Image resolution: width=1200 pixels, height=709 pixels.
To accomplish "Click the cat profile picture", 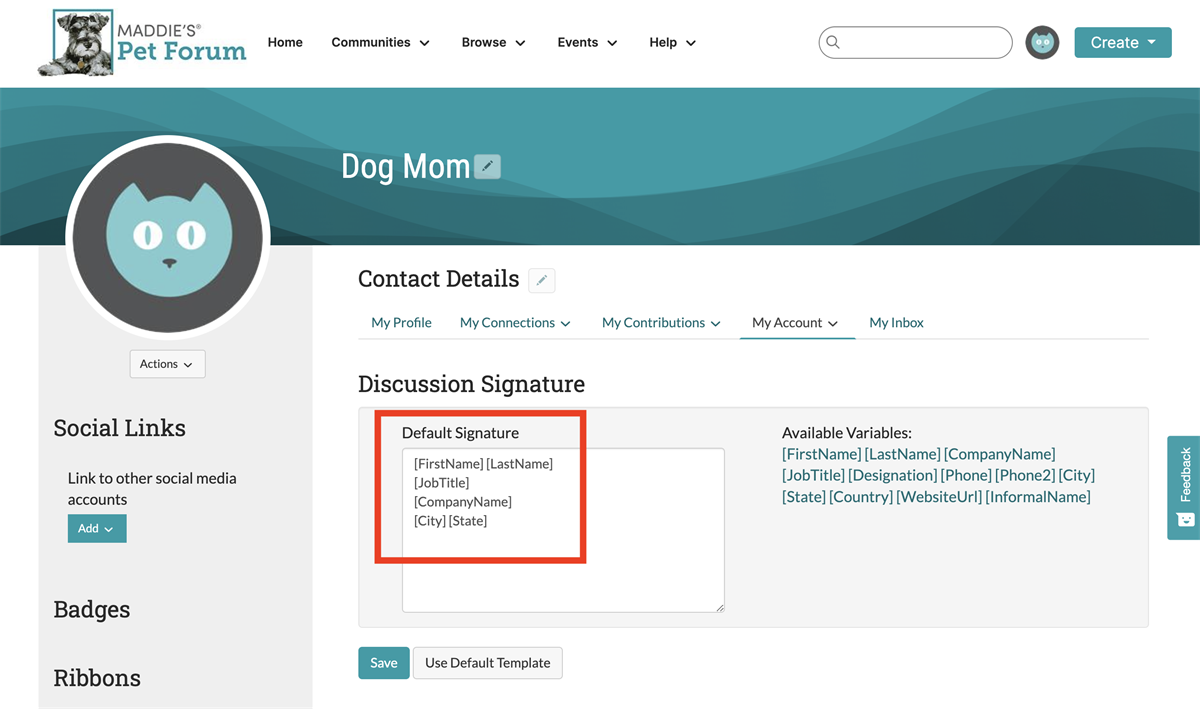I will 167,236.
